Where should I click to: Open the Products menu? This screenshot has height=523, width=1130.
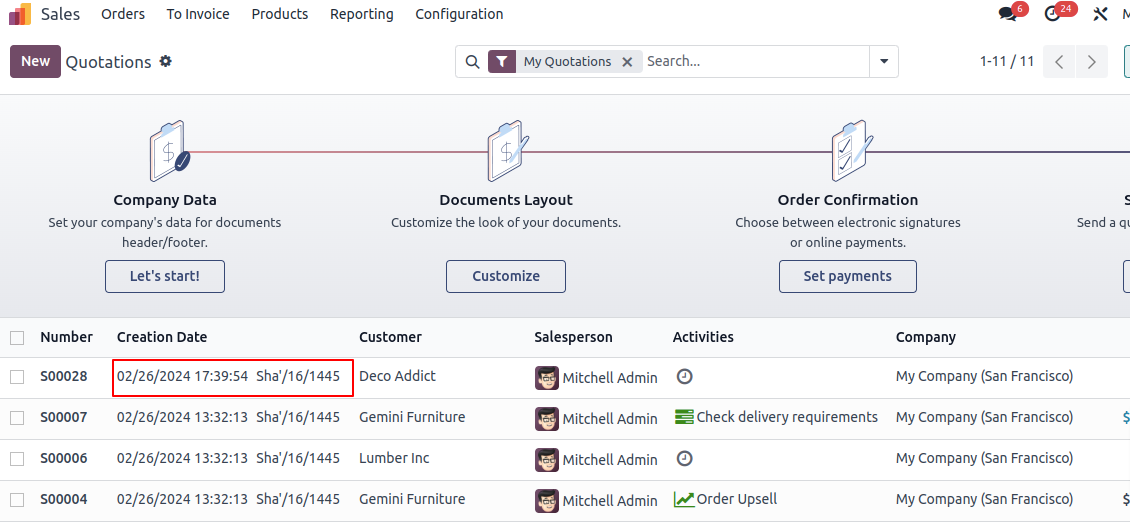coord(280,14)
